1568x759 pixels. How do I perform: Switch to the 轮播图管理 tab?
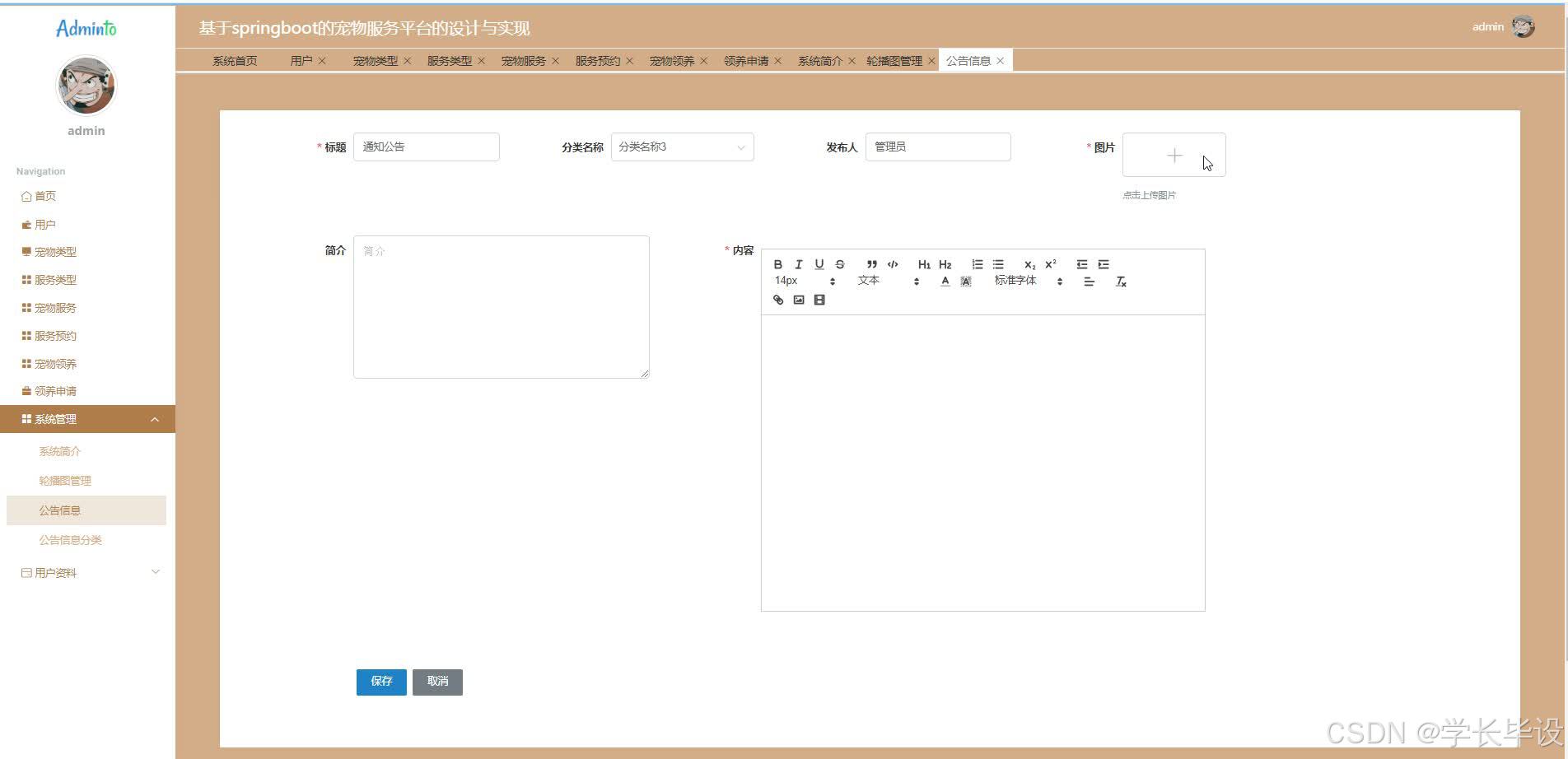tap(894, 61)
